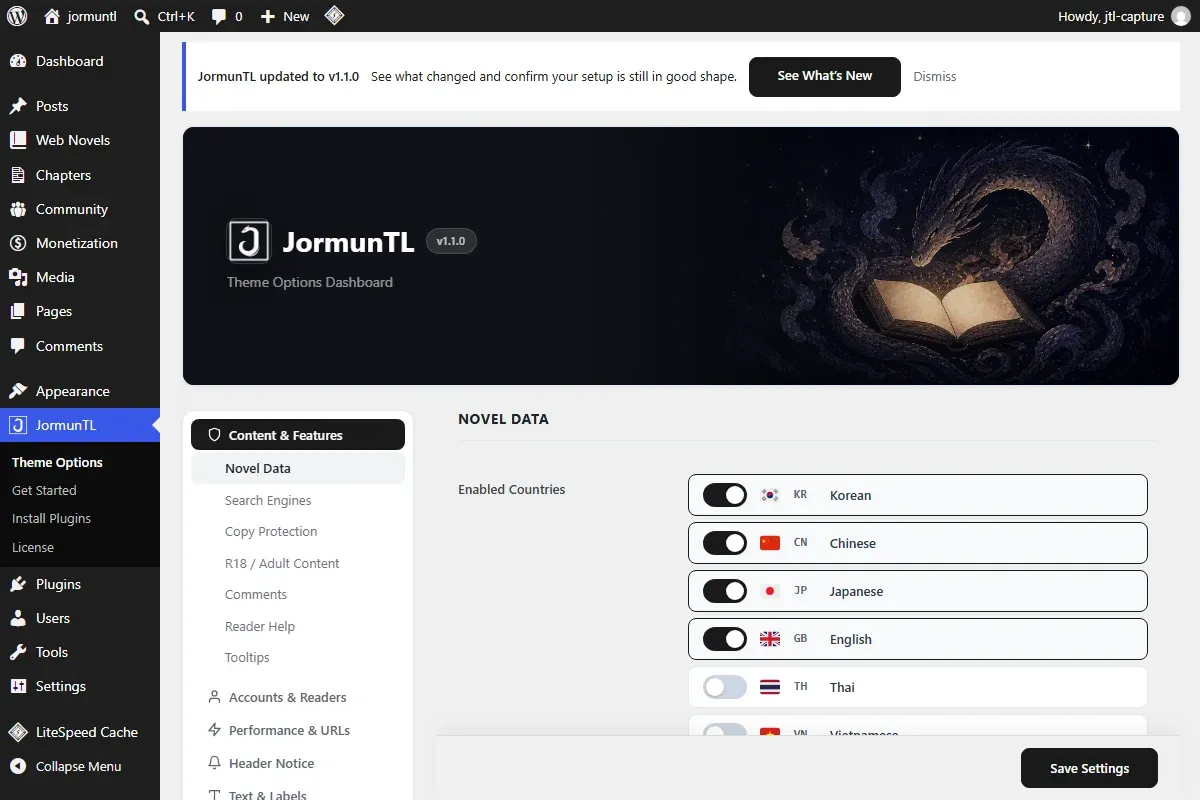Click the Chapters document icon
1200x800 pixels.
point(18,175)
